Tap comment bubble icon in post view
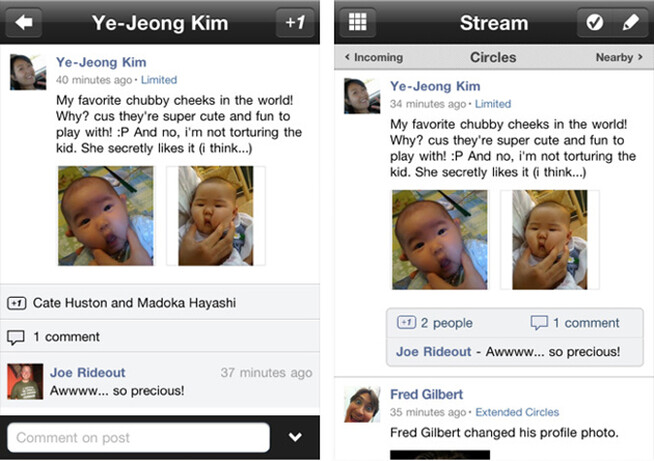 point(16,337)
